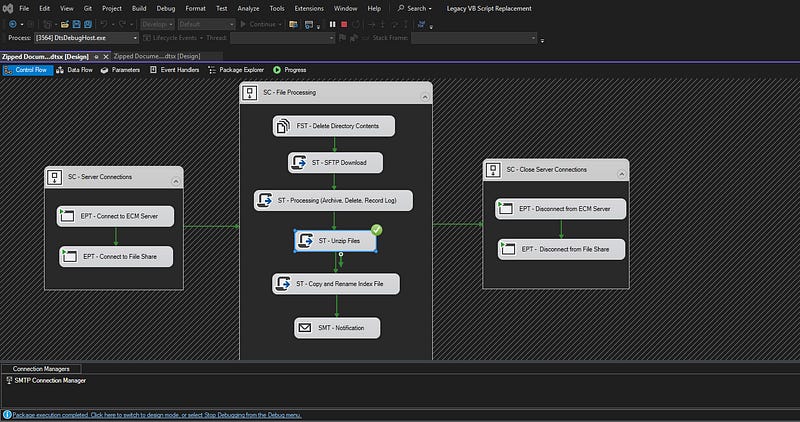
Task: Click the Pause debugging icon
Action: pyautogui.click(x=334, y=23)
